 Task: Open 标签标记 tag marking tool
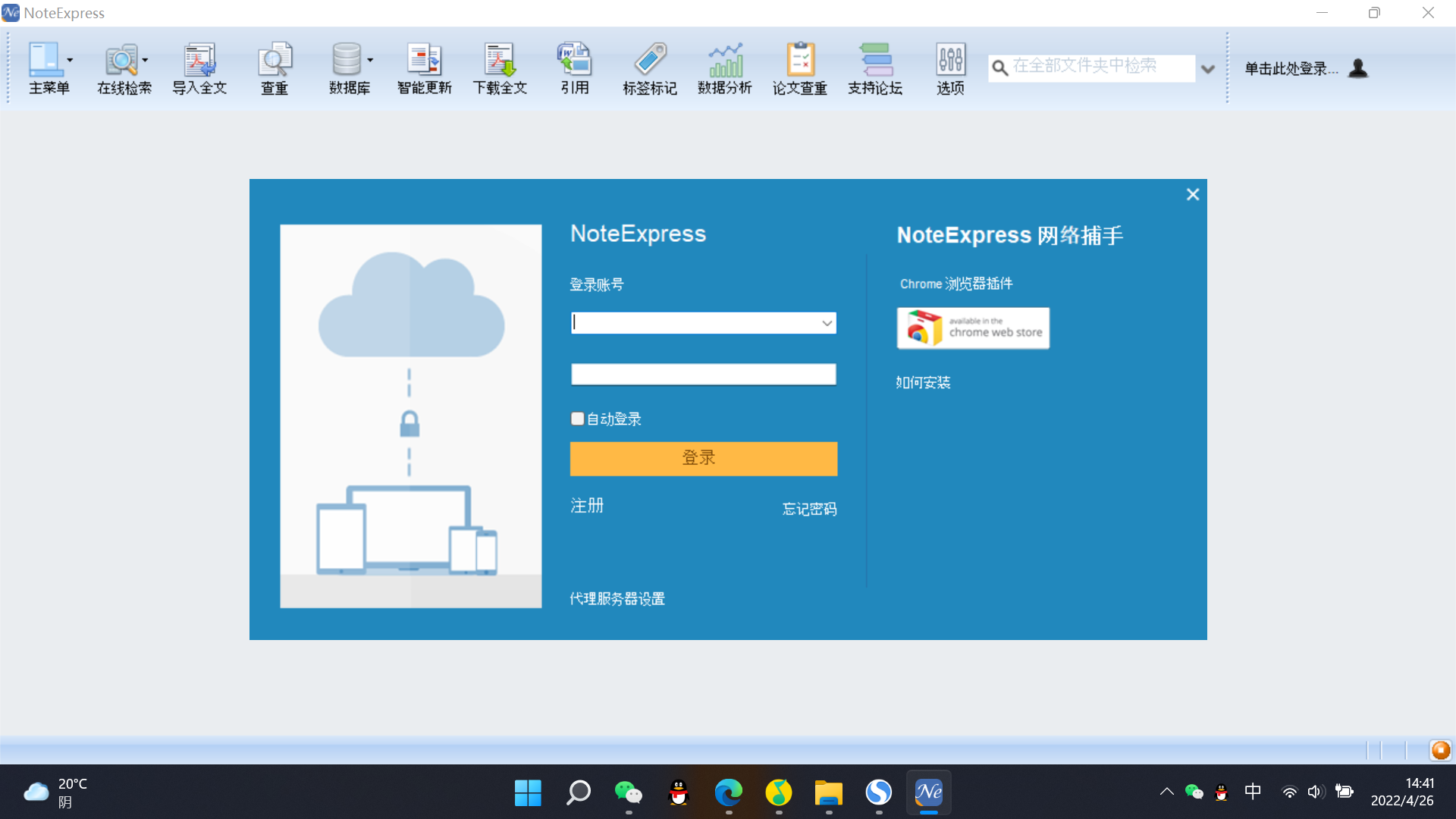650,69
